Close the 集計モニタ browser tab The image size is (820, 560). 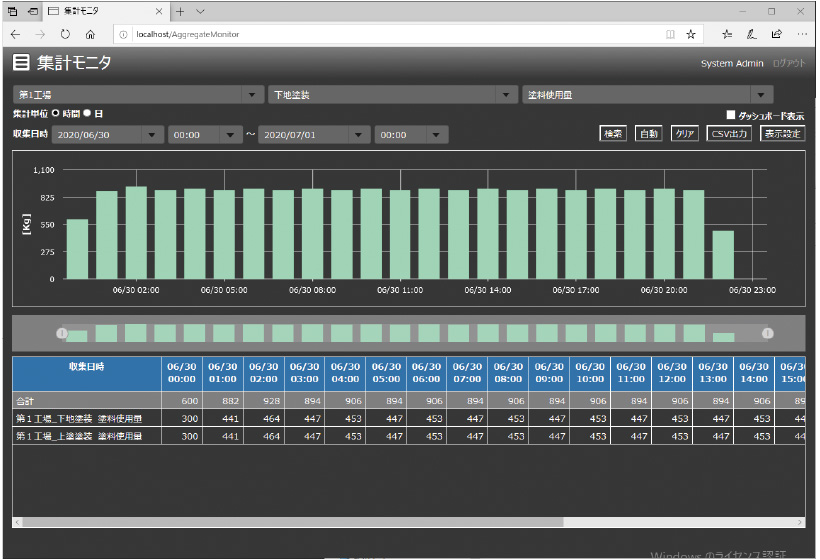click(159, 12)
